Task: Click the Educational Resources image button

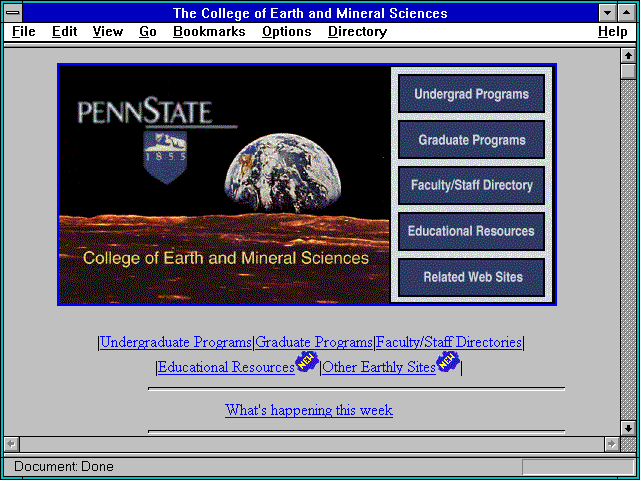Action: point(471,231)
